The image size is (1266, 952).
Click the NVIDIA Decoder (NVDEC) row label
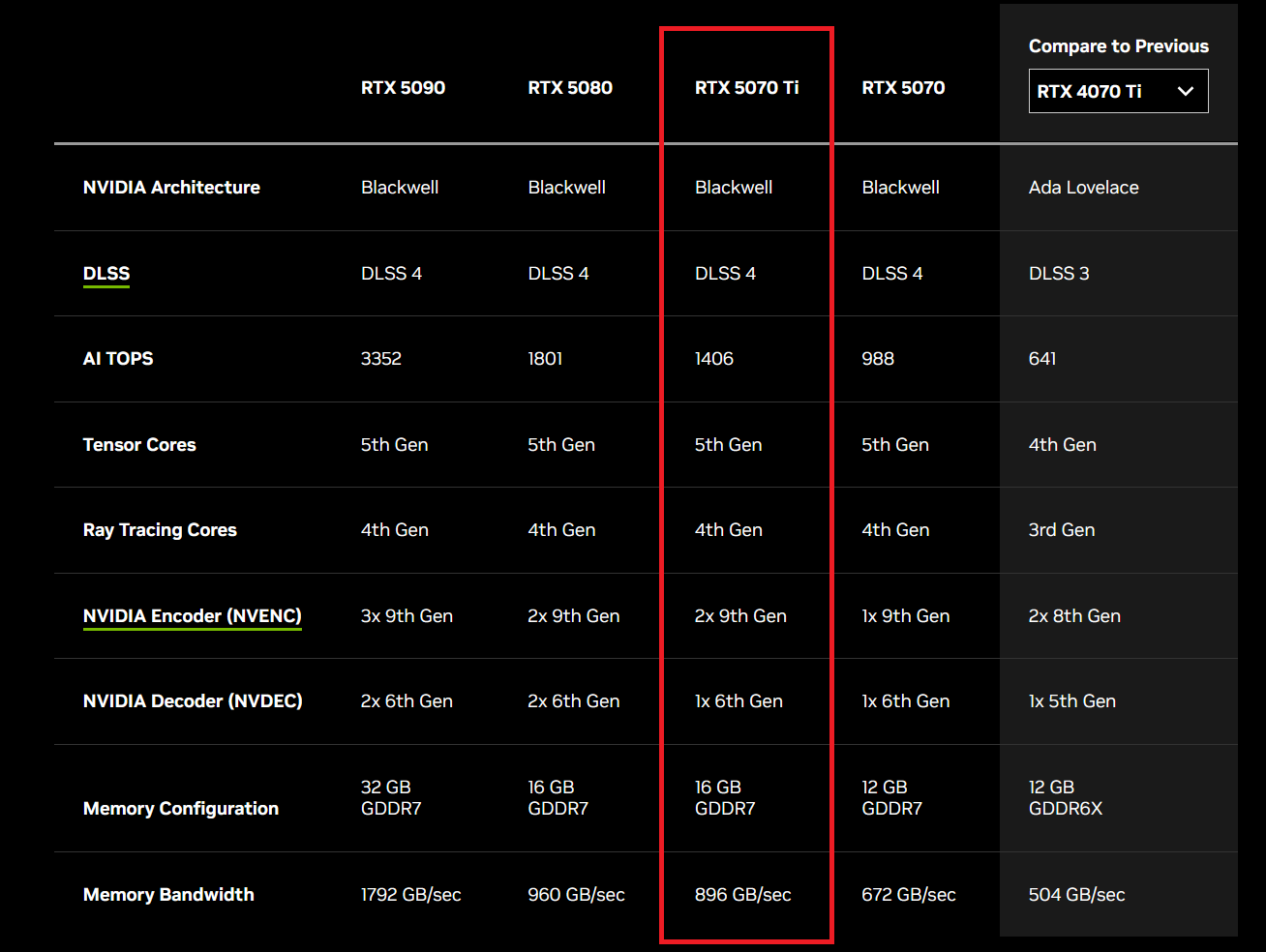coord(193,701)
